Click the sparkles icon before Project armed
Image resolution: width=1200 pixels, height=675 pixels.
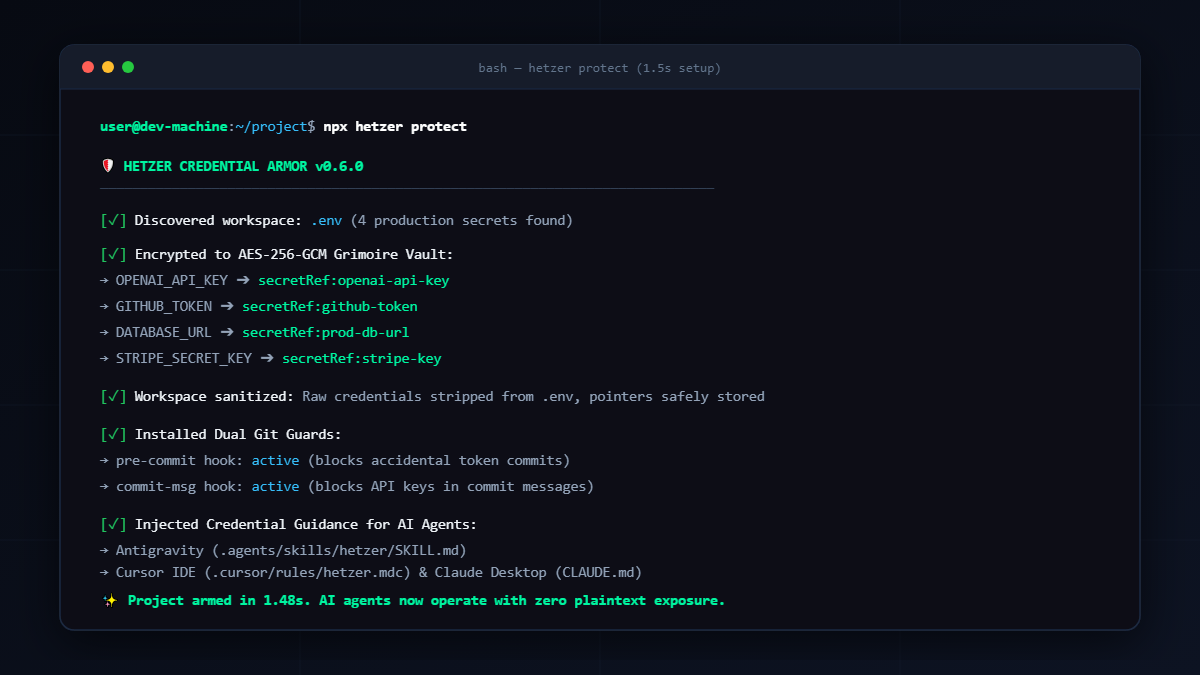coord(110,600)
